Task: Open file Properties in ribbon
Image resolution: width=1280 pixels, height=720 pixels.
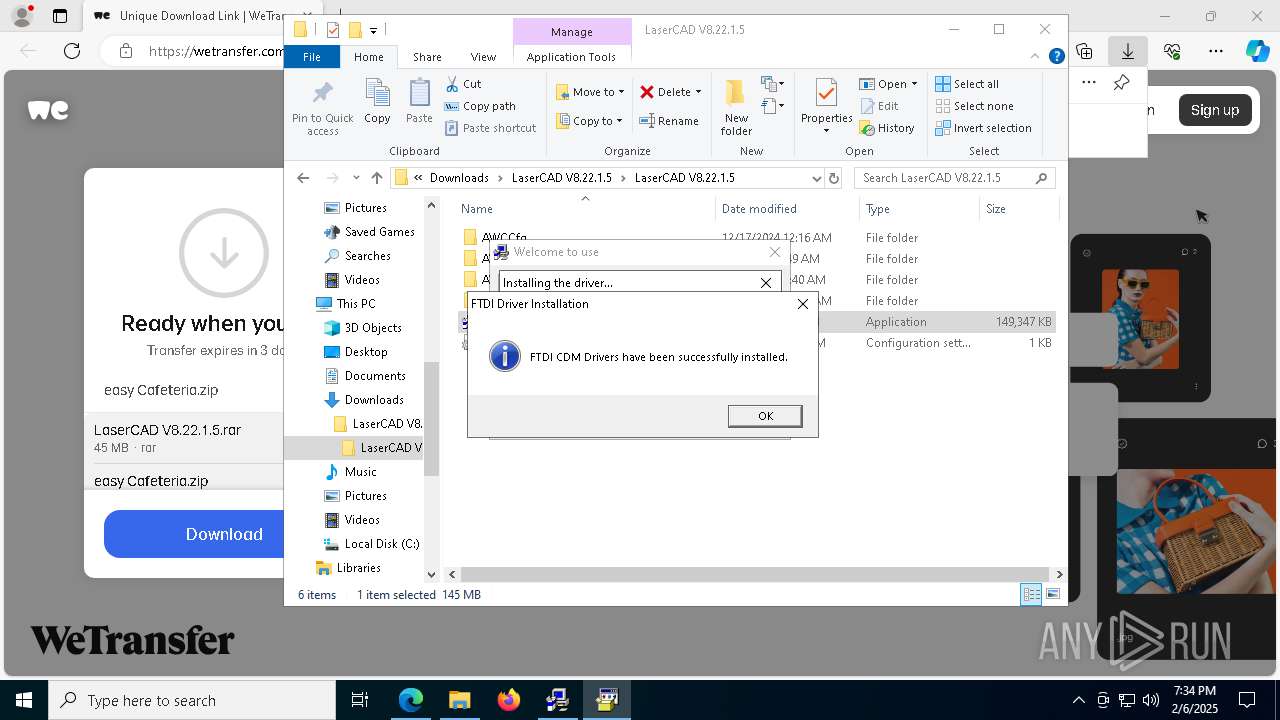Action: click(826, 108)
